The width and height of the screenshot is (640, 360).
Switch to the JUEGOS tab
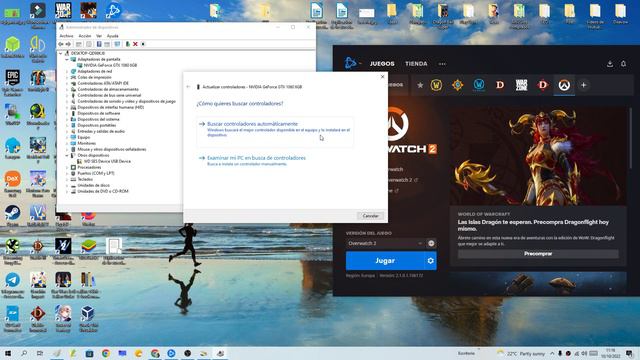[382, 64]
